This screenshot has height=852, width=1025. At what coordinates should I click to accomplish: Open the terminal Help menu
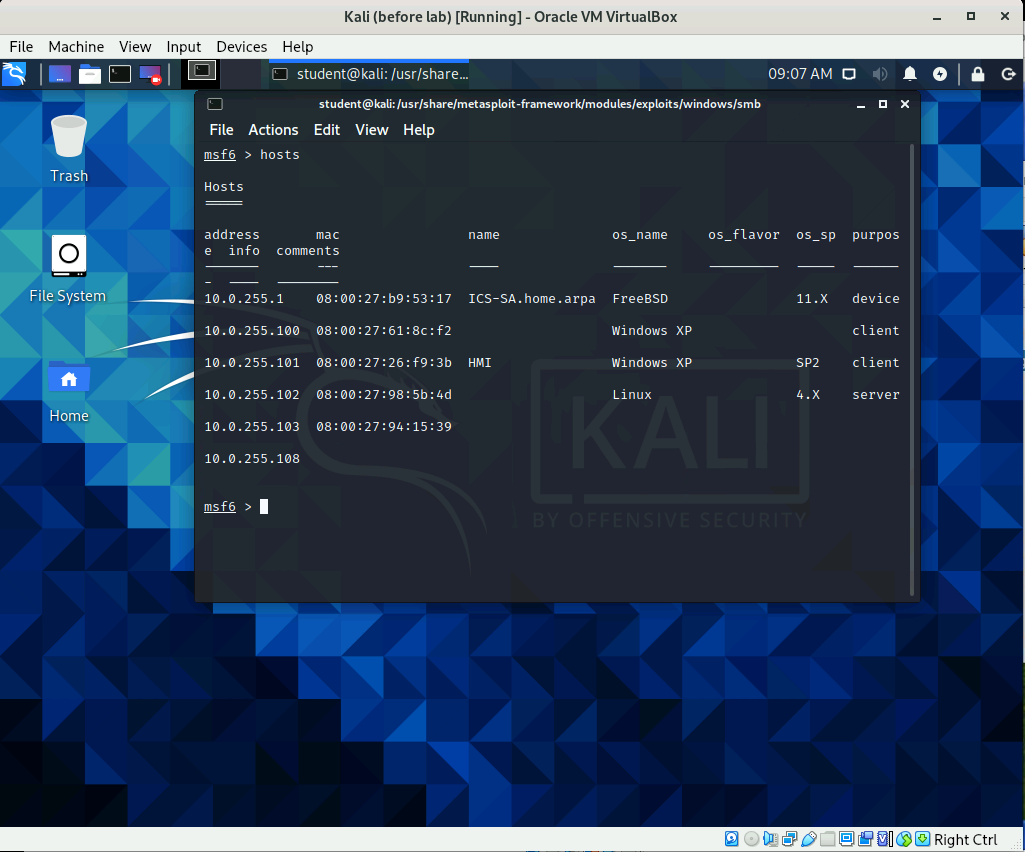coord(419,130)
